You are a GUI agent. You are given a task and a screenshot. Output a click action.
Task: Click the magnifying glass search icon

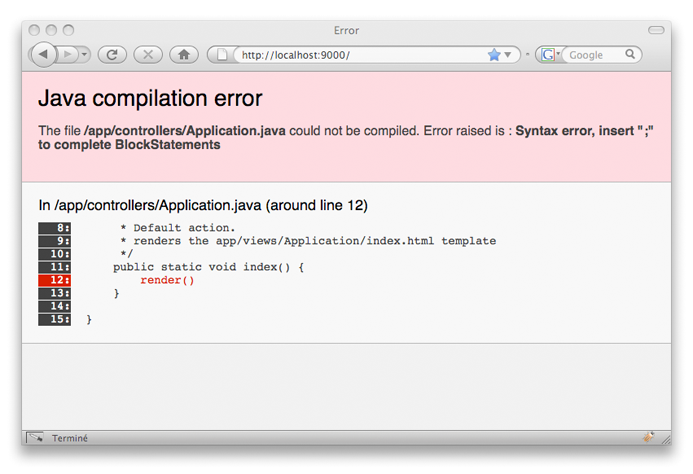(x=631, y=55)
